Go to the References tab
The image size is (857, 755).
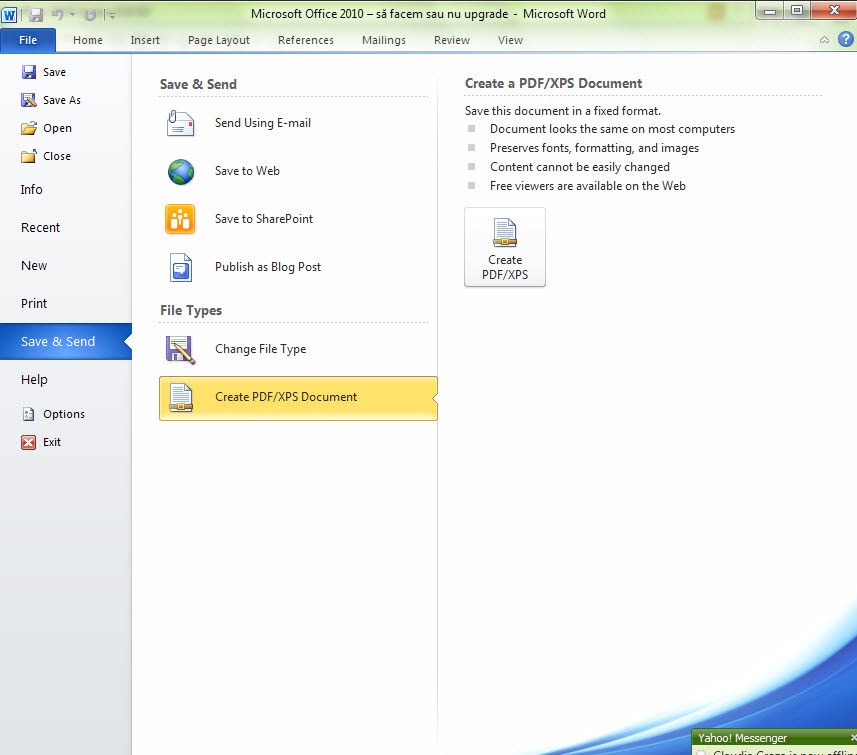pos(306,40)
